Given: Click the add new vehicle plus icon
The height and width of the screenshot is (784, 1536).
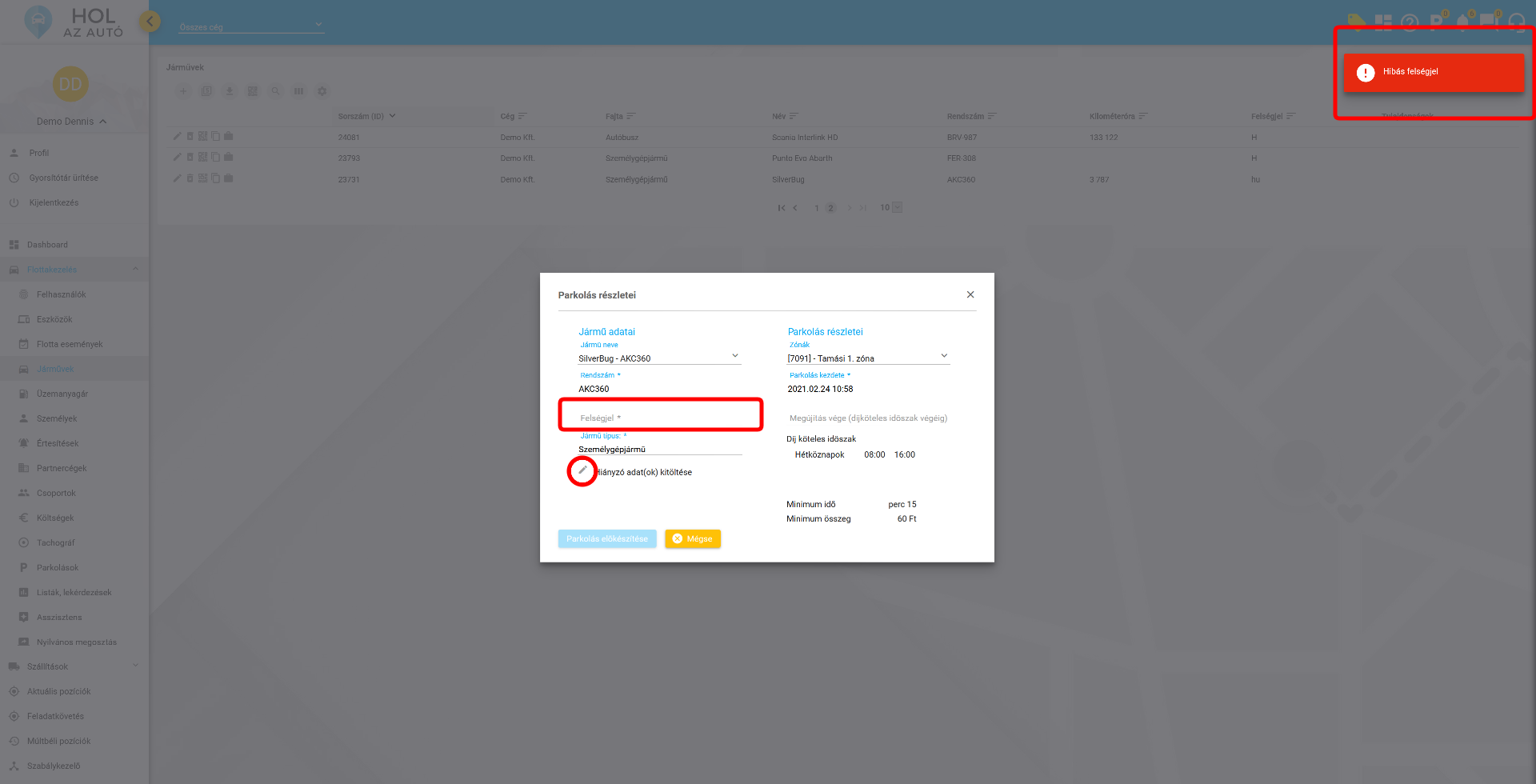Looking at the screenshot, I should click(x=183, y=91).
